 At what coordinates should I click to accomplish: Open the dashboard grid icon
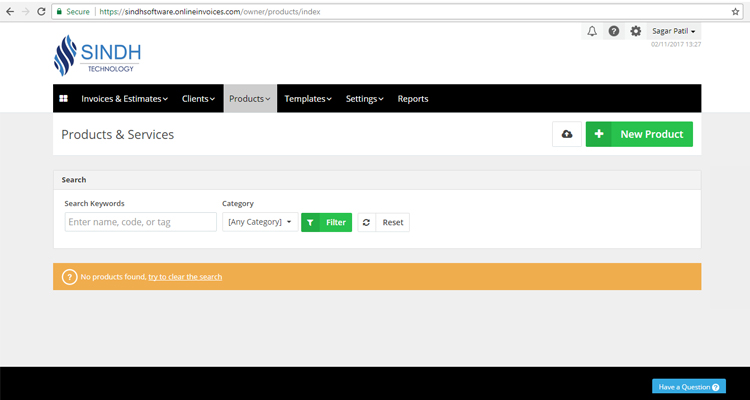(63, 99)
